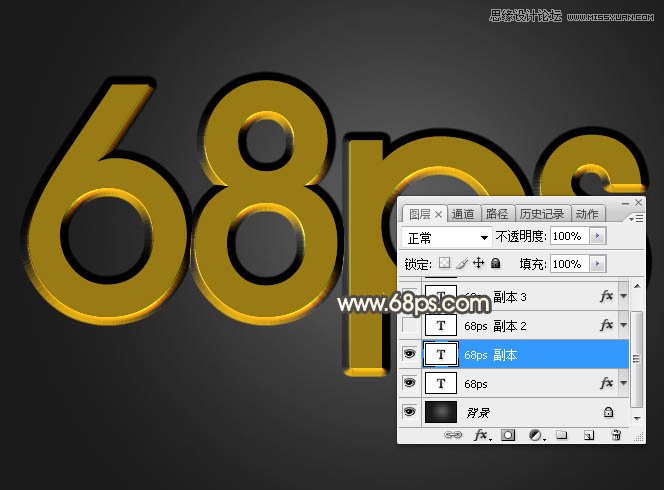Select the 68ps 副本 layer thumbnail

click(x=441, y=354)
